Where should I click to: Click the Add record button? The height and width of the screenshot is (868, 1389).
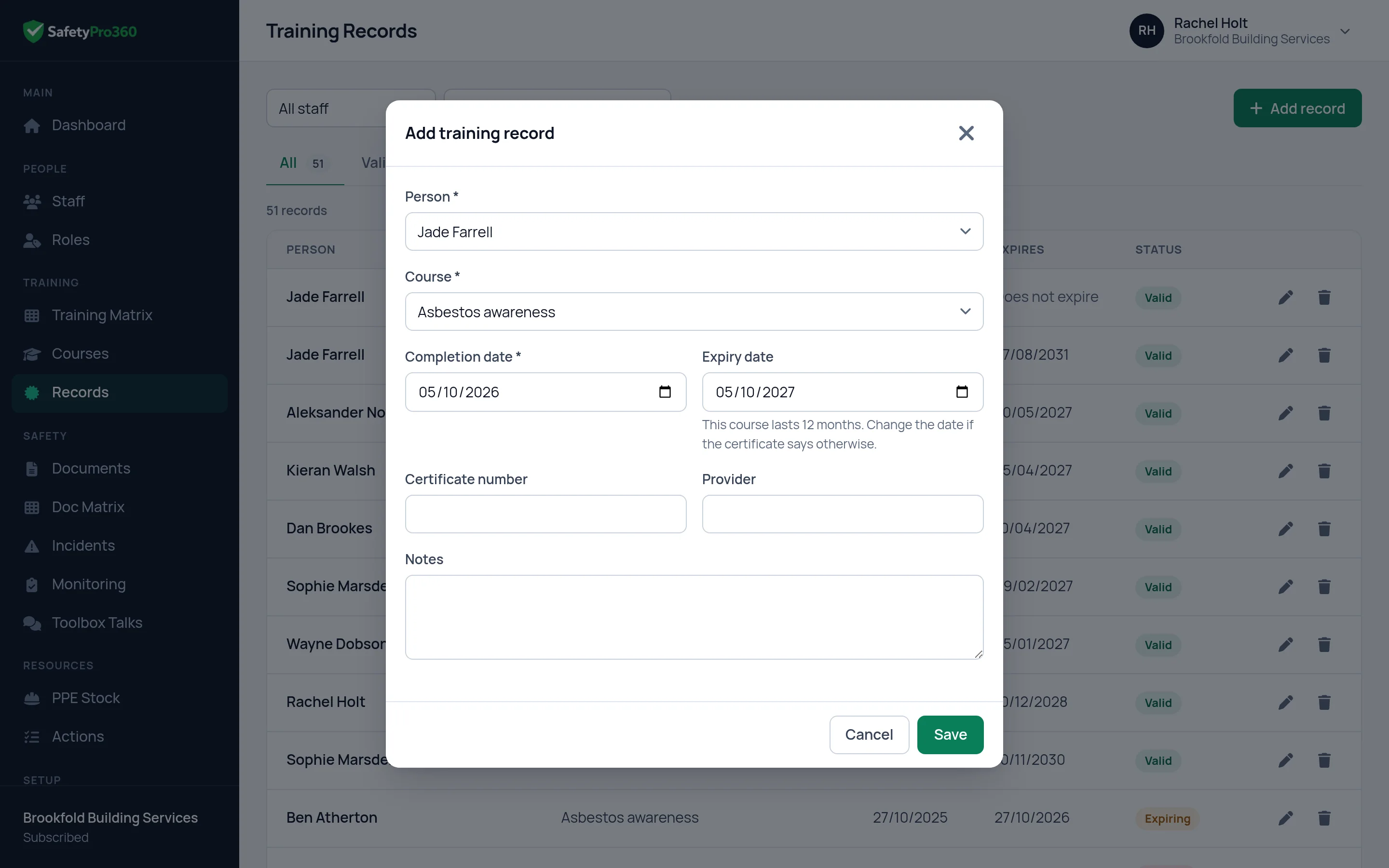pos(1297,108)
